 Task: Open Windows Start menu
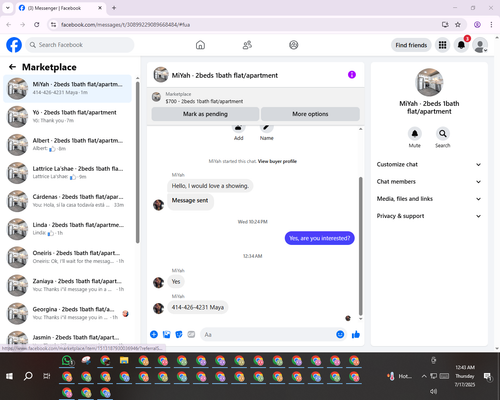[x=9, y=376]
